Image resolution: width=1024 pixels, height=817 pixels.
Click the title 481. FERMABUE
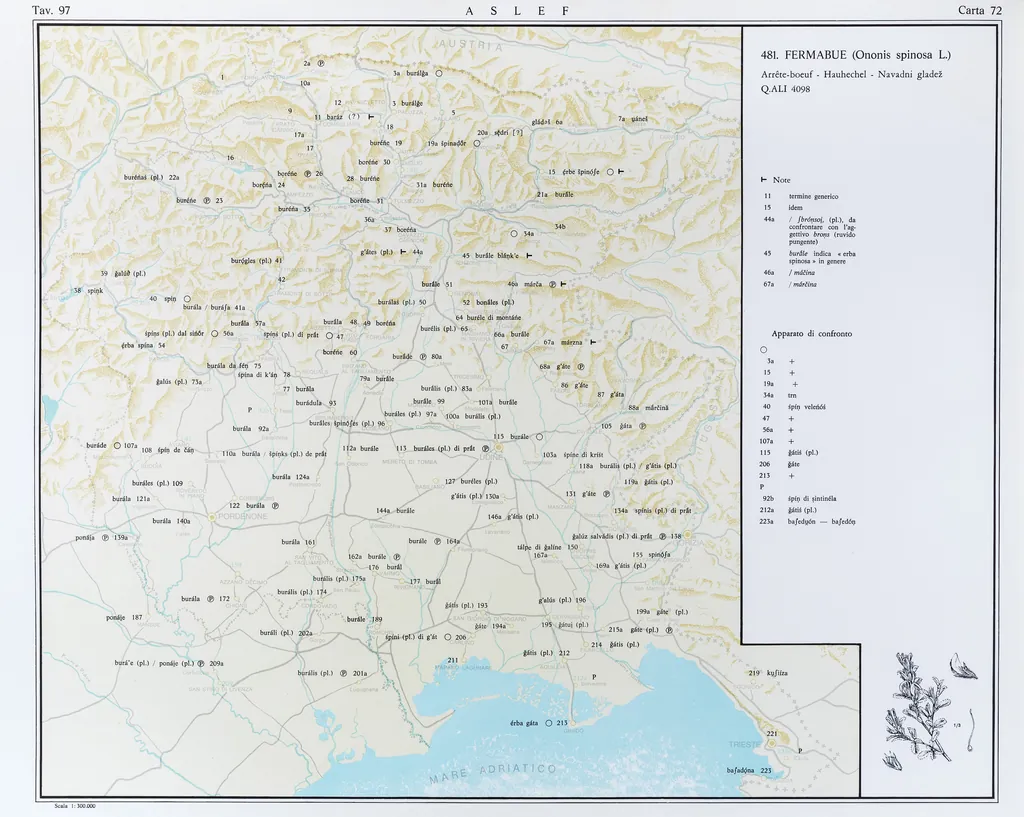point(855,55)
